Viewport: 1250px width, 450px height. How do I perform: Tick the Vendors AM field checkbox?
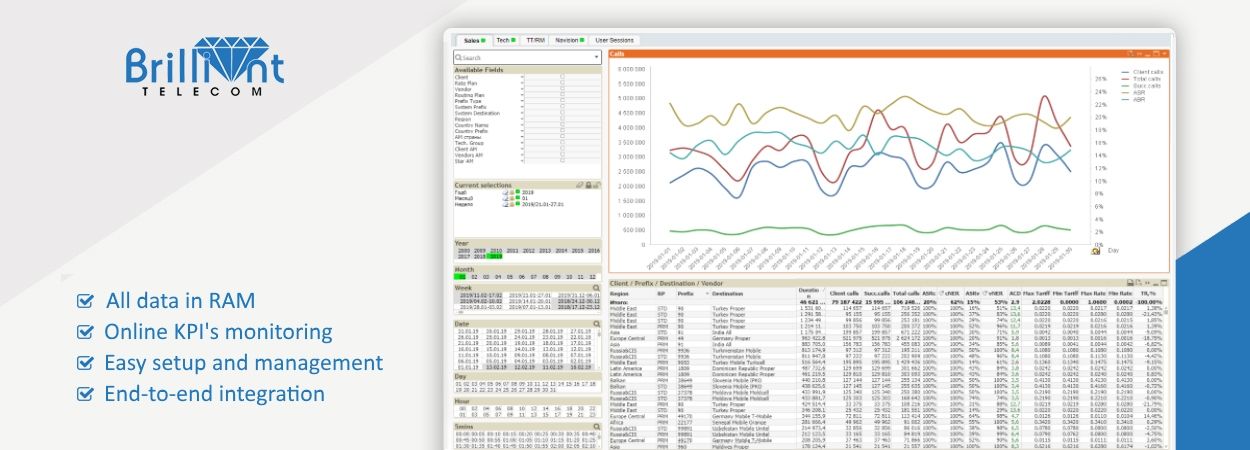pos(562,155)
